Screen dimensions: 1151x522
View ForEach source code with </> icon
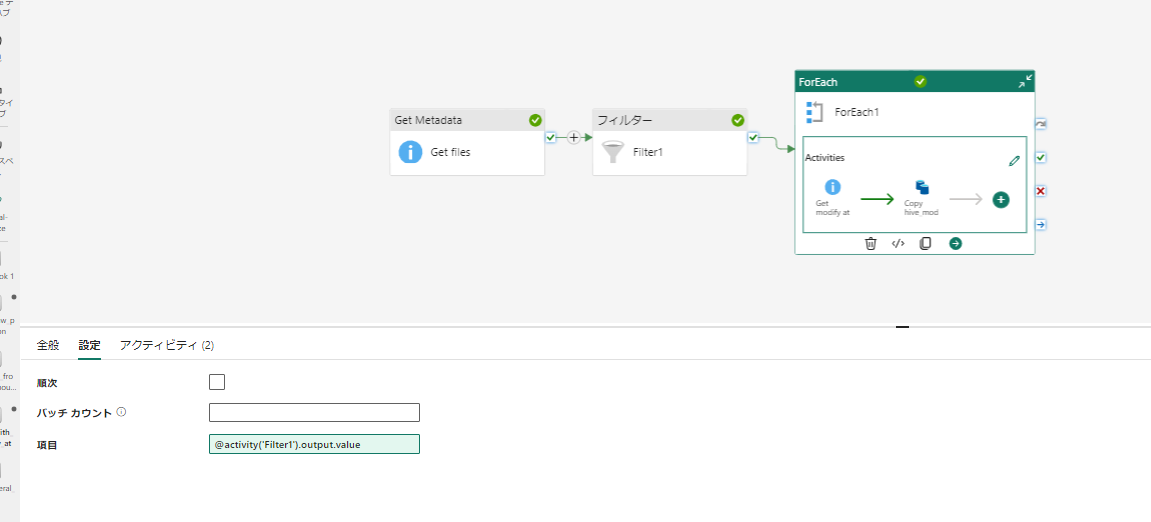[x=898, y=244]
